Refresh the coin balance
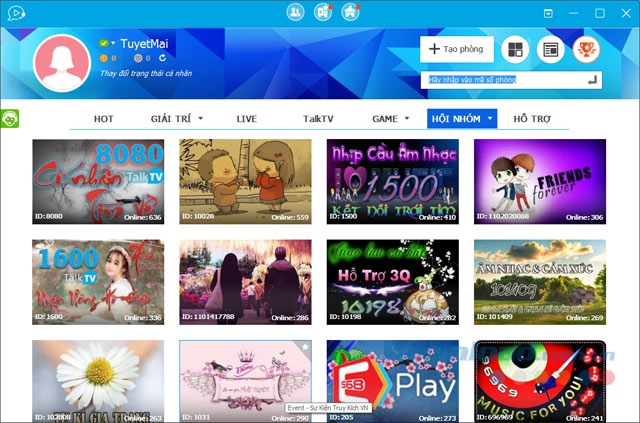Viewport: 640px width, 423px height. [162, 58]
